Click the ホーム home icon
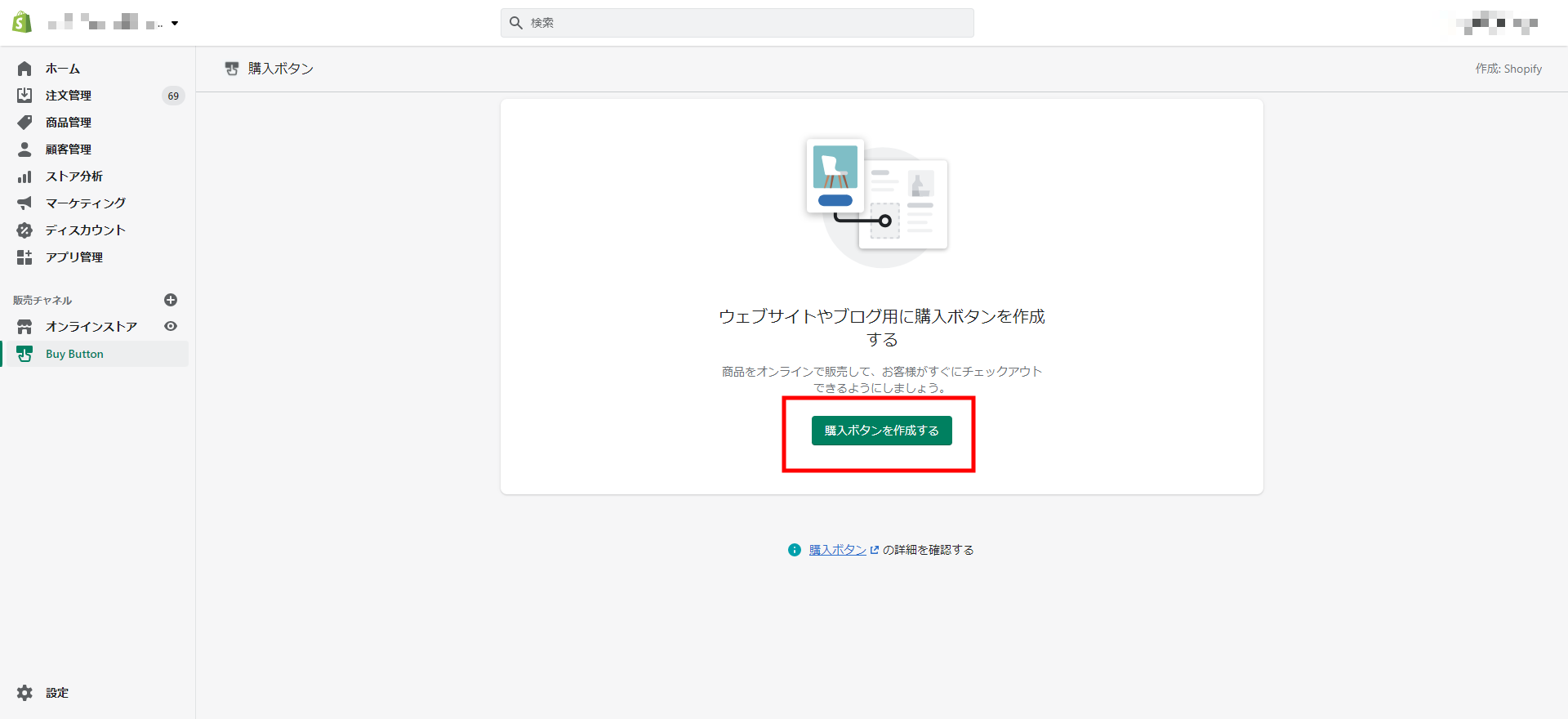The width and height of the screenshot is (1568, 719). pyautogui.click(x=24, y=69)
